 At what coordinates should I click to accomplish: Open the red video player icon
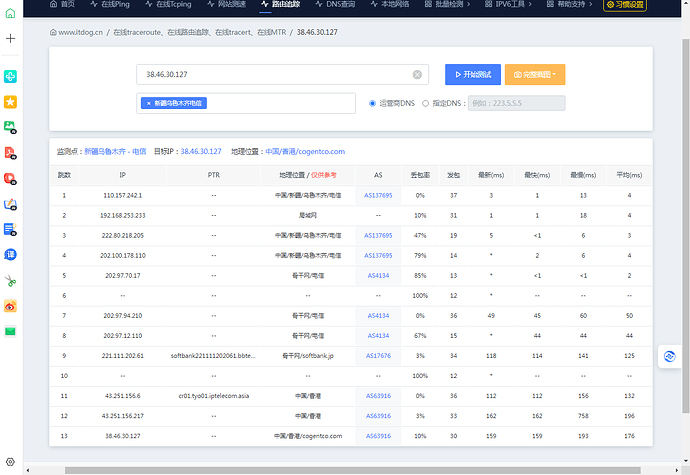(x=10, y=178)
